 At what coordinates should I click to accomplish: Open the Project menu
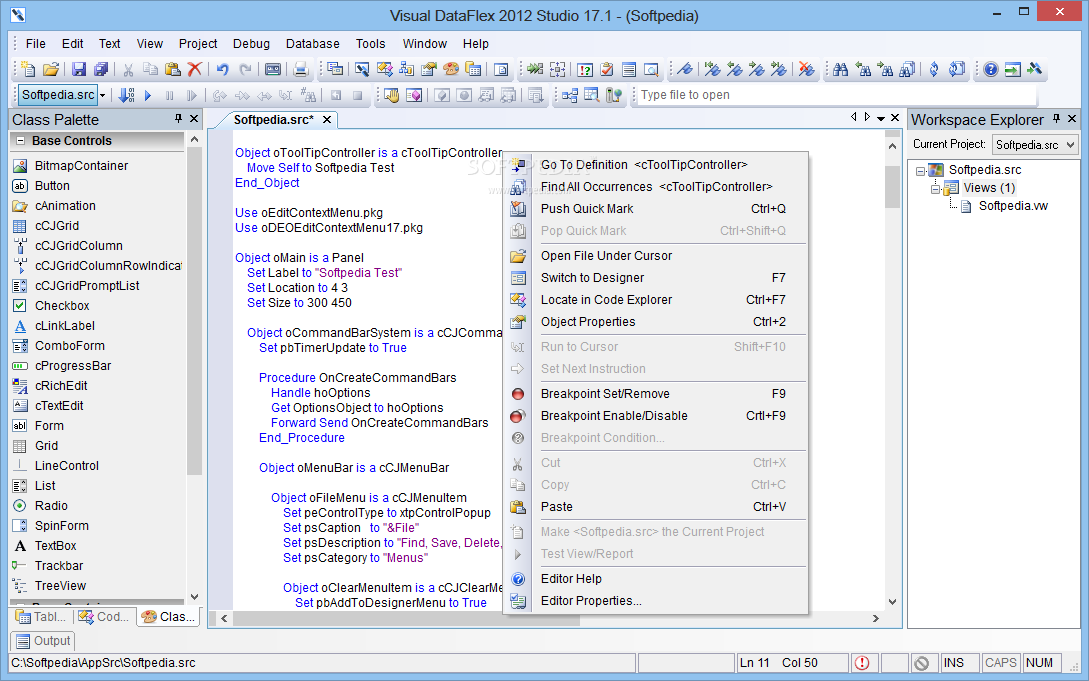[x=198, y=44]
